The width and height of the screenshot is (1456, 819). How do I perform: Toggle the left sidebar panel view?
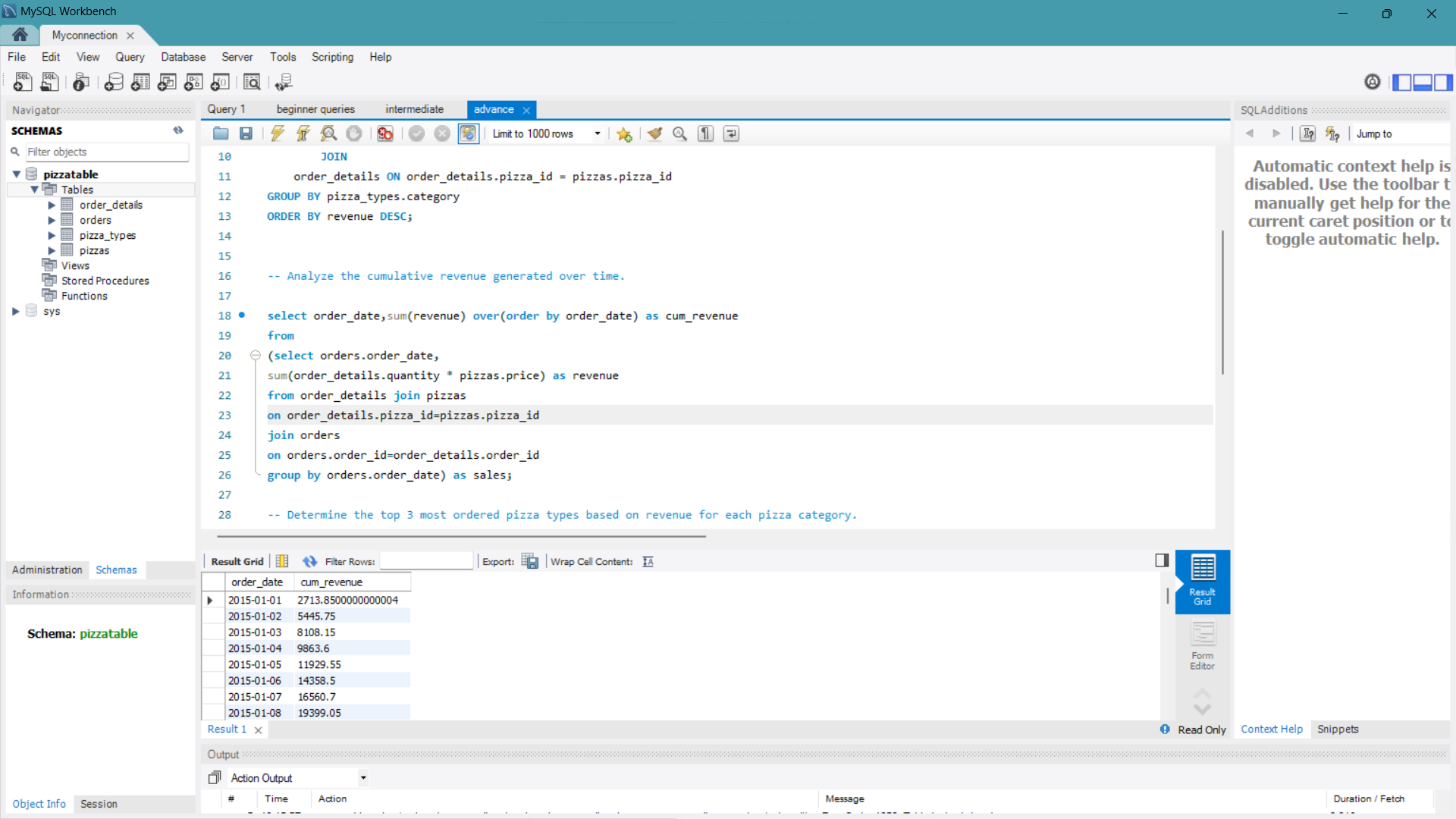click(1402, 82)
